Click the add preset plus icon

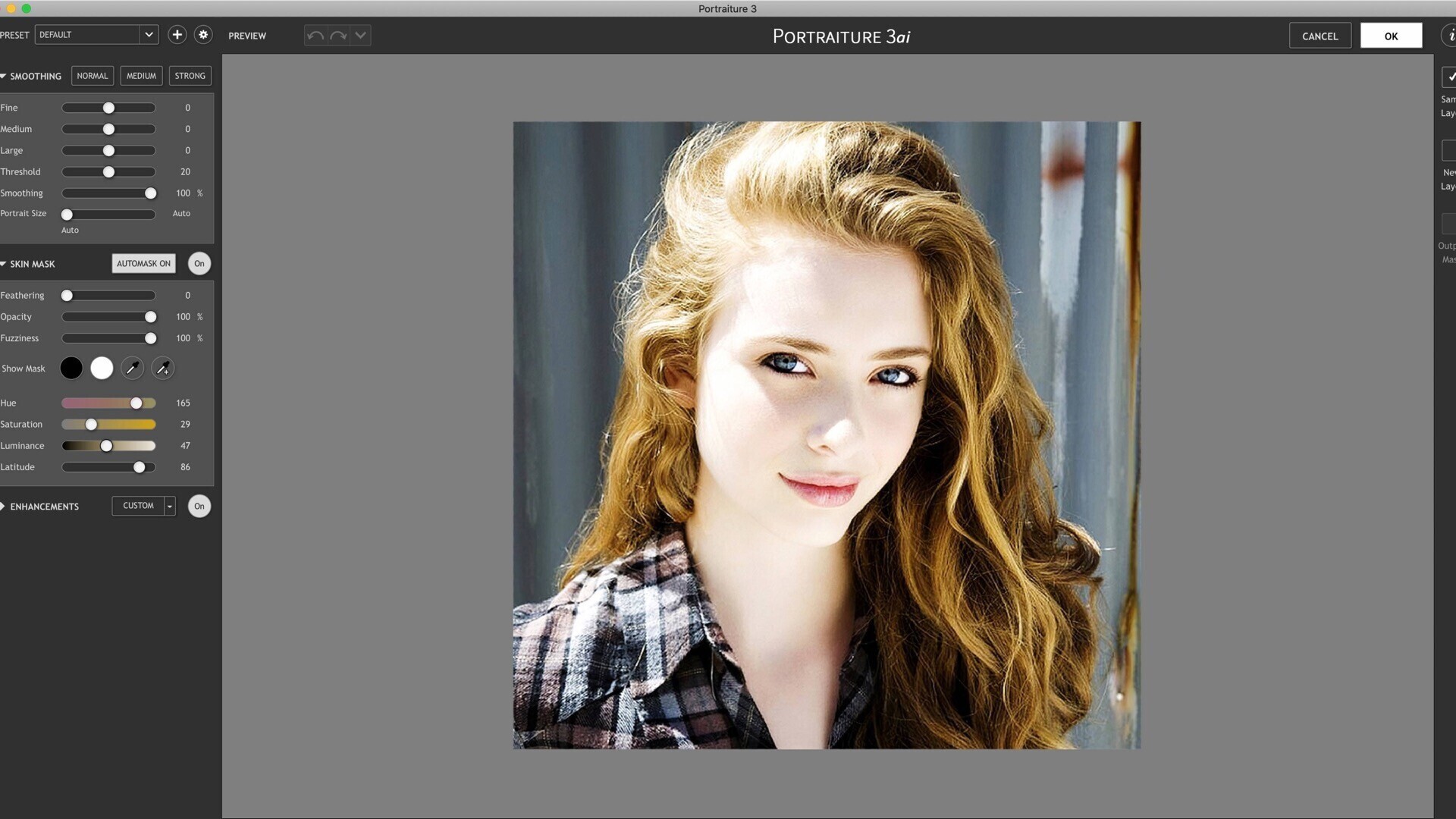(177, 35)
